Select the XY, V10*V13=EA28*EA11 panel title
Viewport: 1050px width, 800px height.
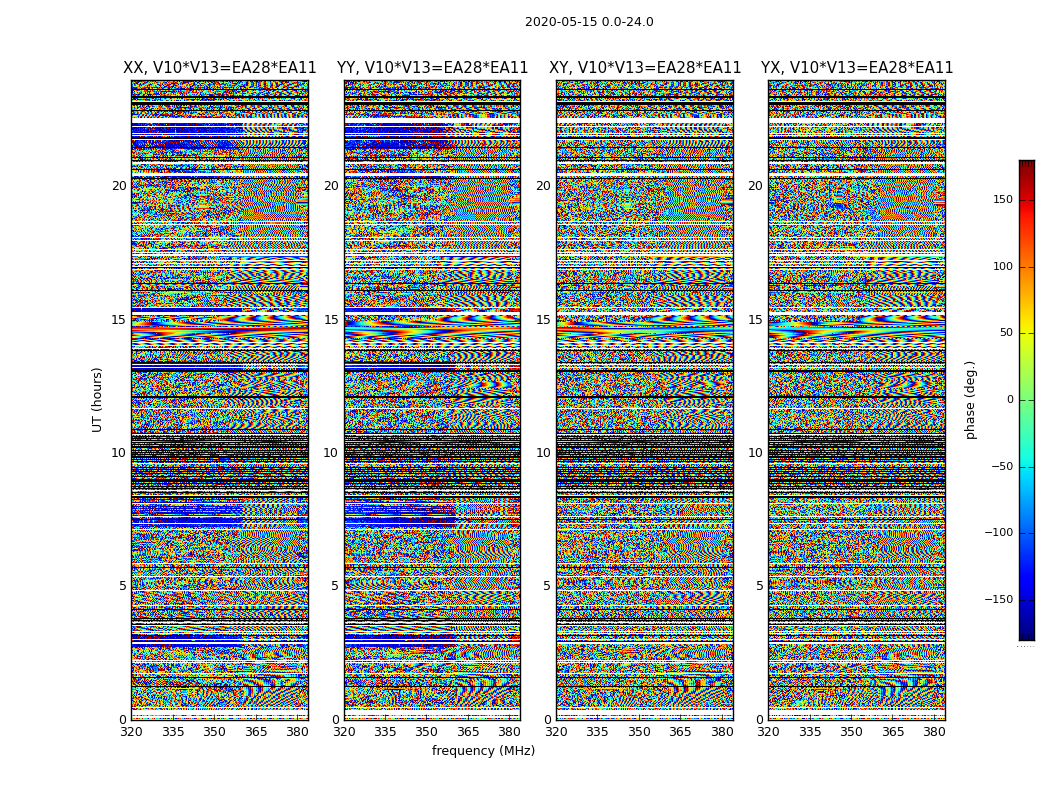point(645,68)
